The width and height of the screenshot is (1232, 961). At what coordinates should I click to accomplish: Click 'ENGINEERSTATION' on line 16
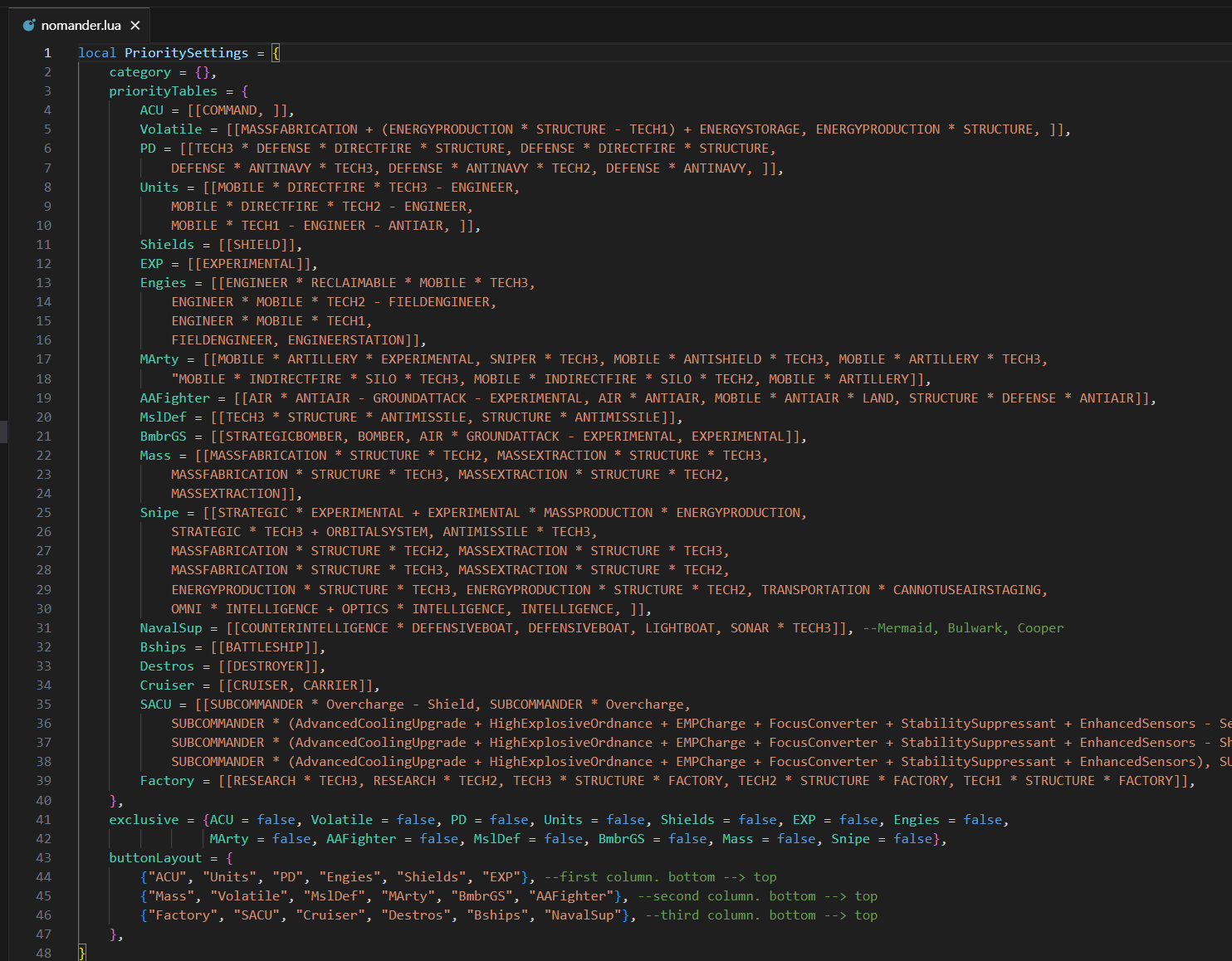(x=346, y=339)
